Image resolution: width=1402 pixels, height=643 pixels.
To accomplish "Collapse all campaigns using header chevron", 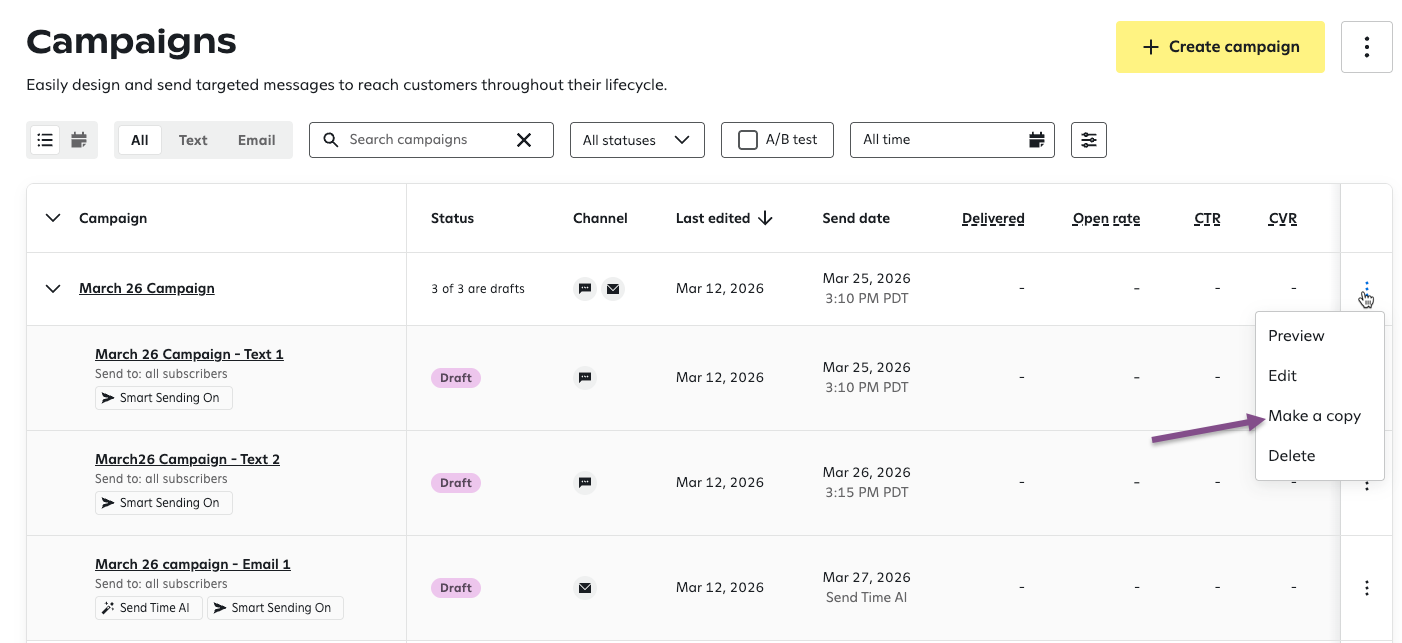I will click(x=53, y=218).
